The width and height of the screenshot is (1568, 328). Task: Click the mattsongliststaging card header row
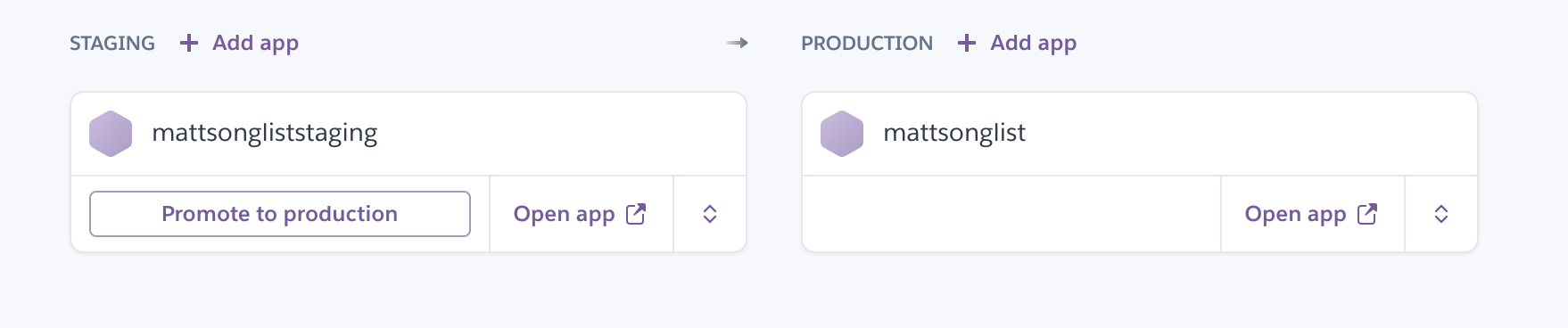click(409, 134)
